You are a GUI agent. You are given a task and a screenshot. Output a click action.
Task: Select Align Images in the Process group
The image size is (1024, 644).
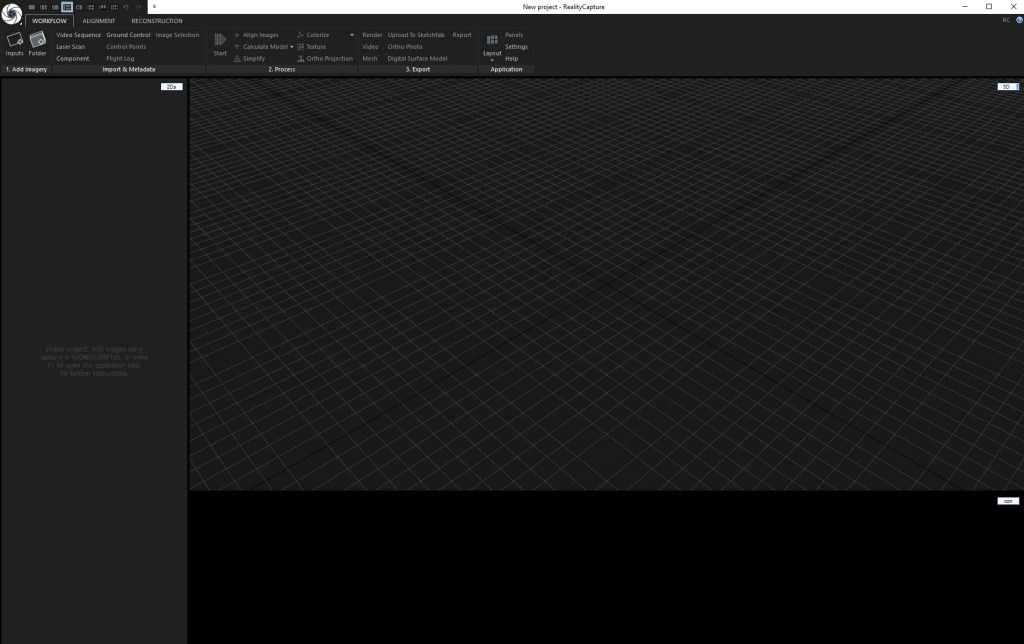pos(260,34)
